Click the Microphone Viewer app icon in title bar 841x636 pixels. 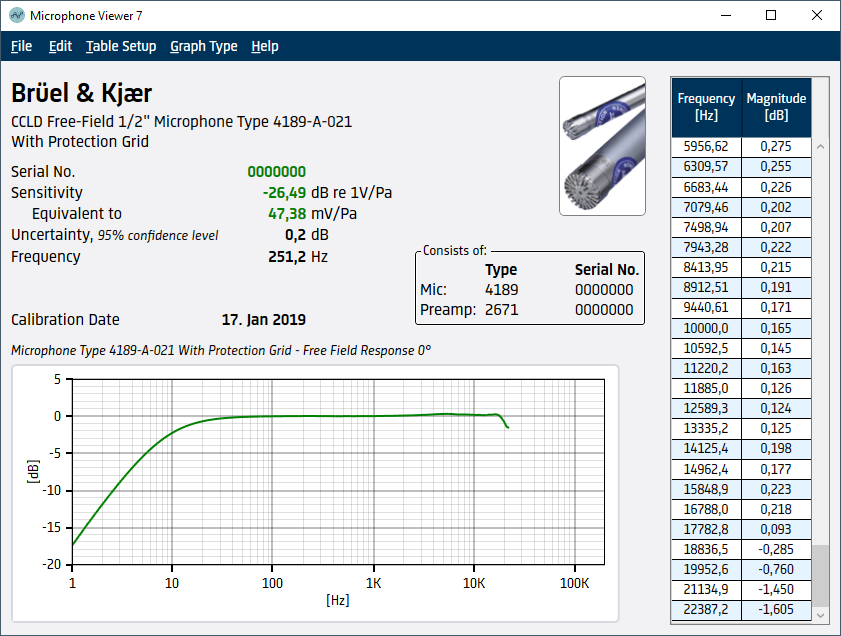16,16
